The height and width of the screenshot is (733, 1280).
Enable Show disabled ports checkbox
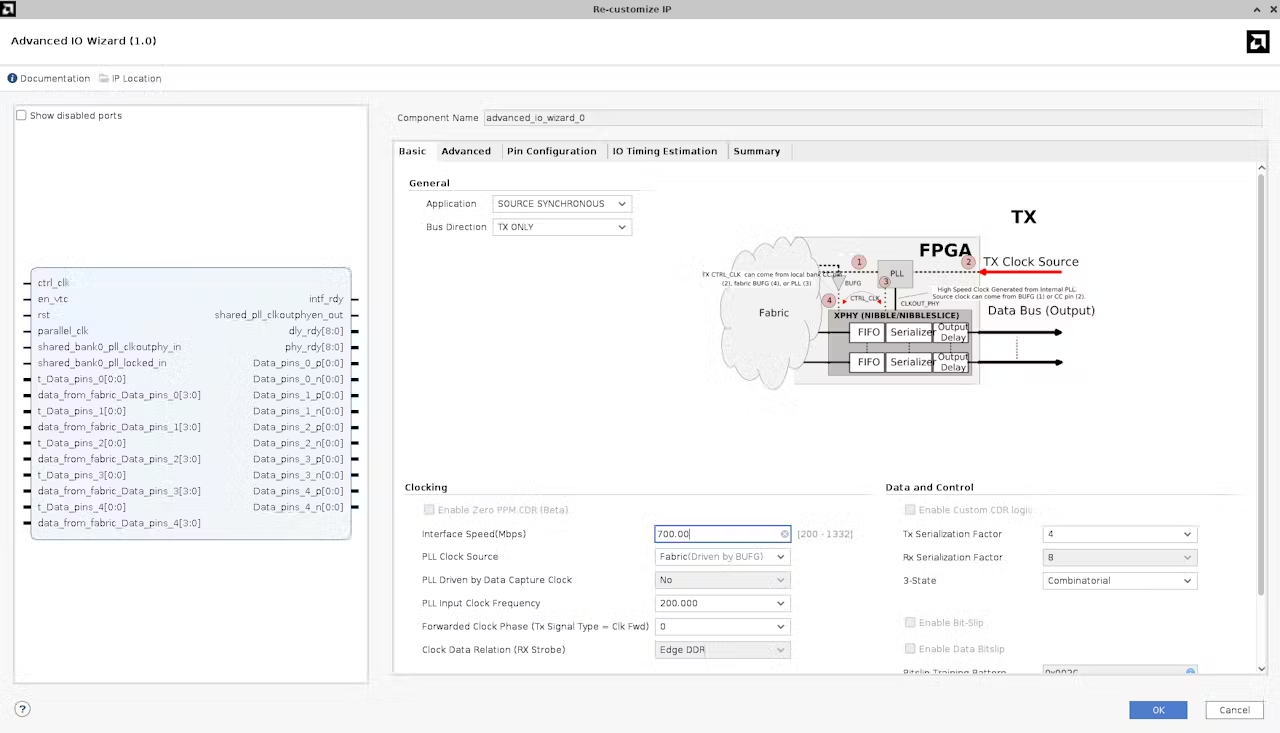click(x=21, y=116)
